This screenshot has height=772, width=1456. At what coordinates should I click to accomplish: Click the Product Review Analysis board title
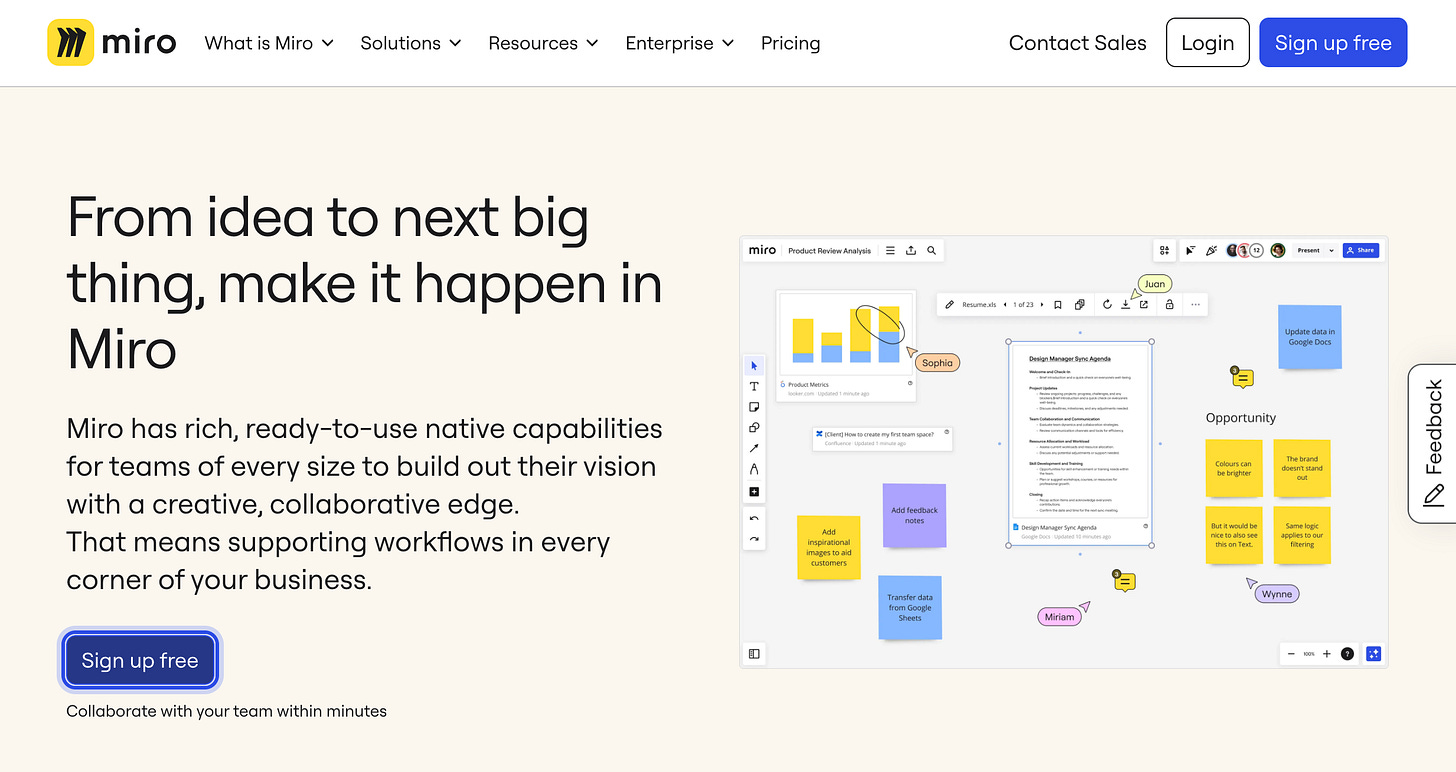click(x=830, y=251)
